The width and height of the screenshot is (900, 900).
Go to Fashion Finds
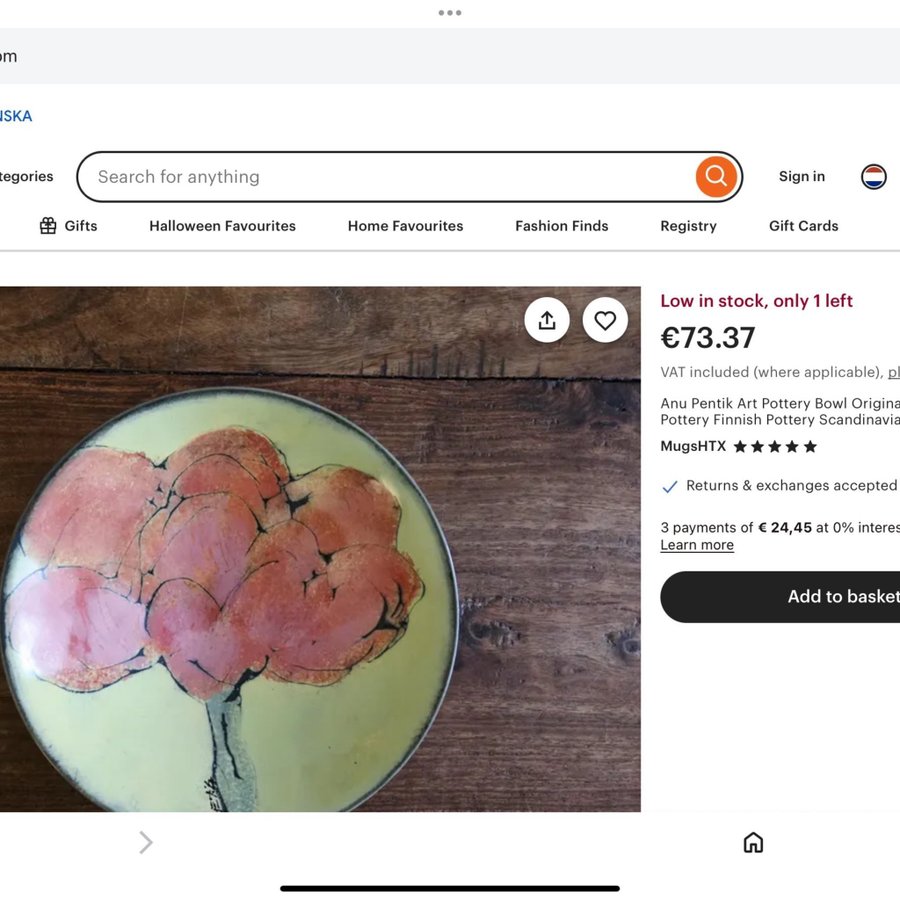click(x=561, y=226)
